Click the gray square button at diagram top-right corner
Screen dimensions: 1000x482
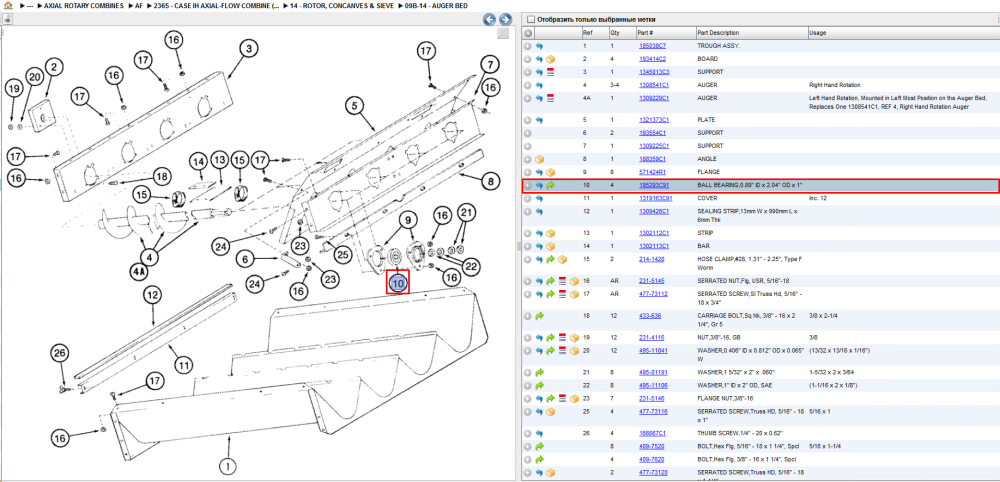click(x=503, y=33)
